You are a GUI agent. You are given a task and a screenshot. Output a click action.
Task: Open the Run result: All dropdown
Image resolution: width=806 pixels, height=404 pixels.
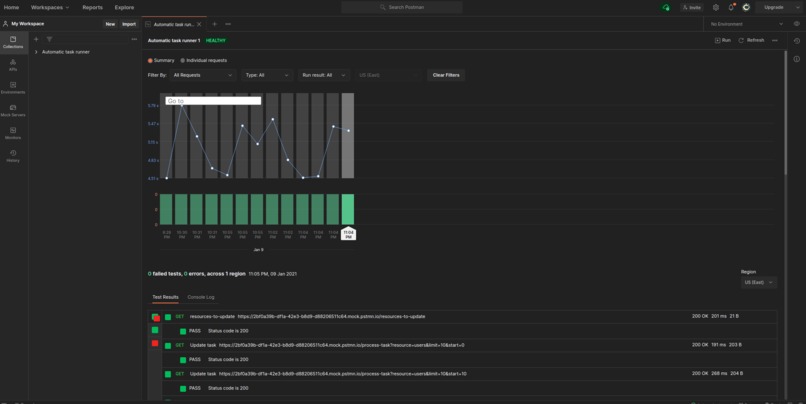coord(323,75)
